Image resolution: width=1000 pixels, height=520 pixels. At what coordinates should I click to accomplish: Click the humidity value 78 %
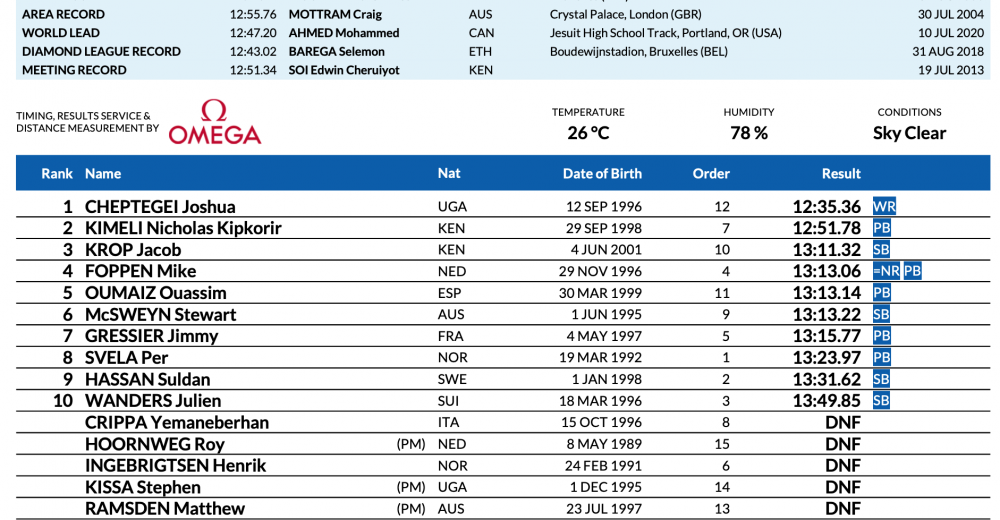749,133
